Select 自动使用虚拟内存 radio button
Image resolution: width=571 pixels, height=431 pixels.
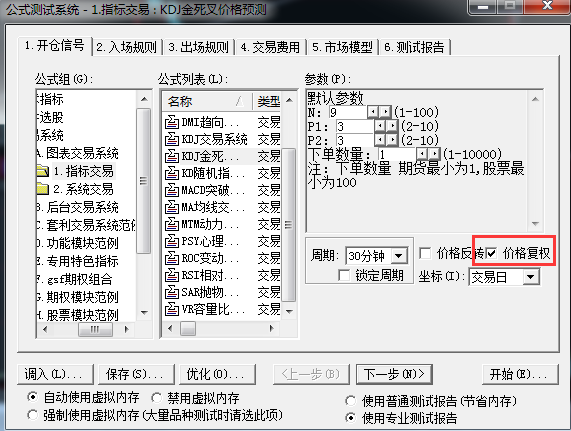pos(32,397)
